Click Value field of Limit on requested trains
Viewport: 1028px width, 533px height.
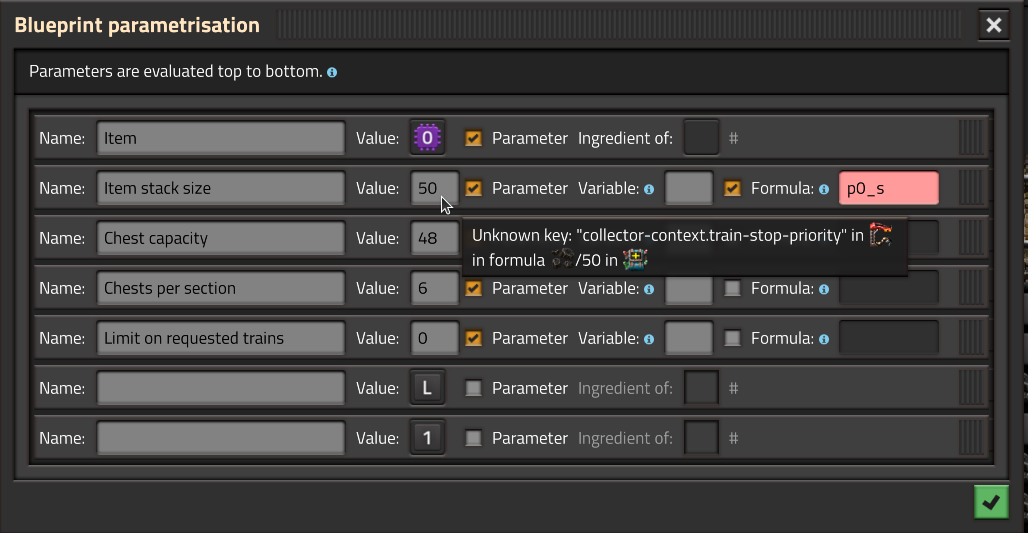click(435, 338)
